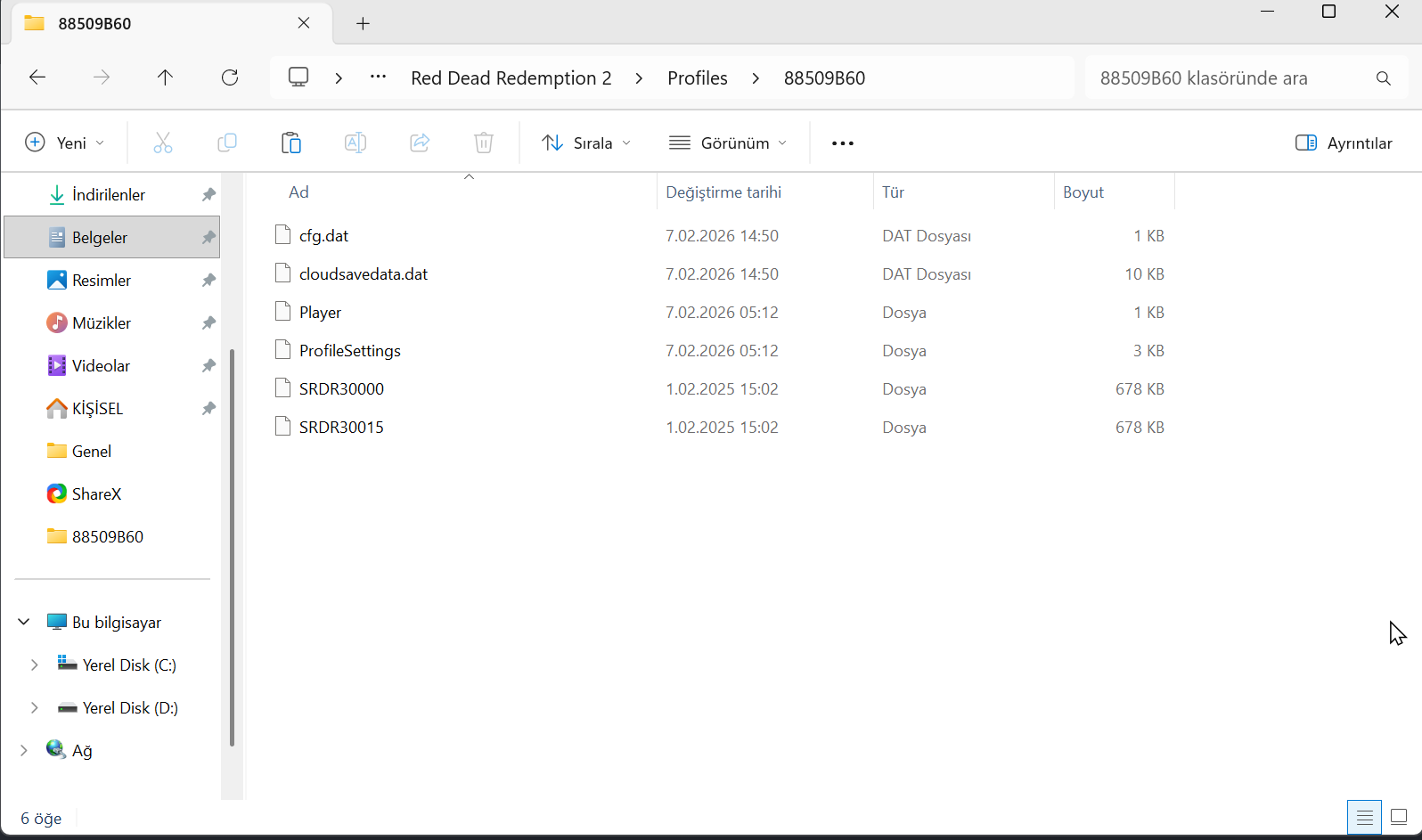The image size is (1422, 840).
Task: Click the Paste clipboard icon
Action: tap(291, 143)
